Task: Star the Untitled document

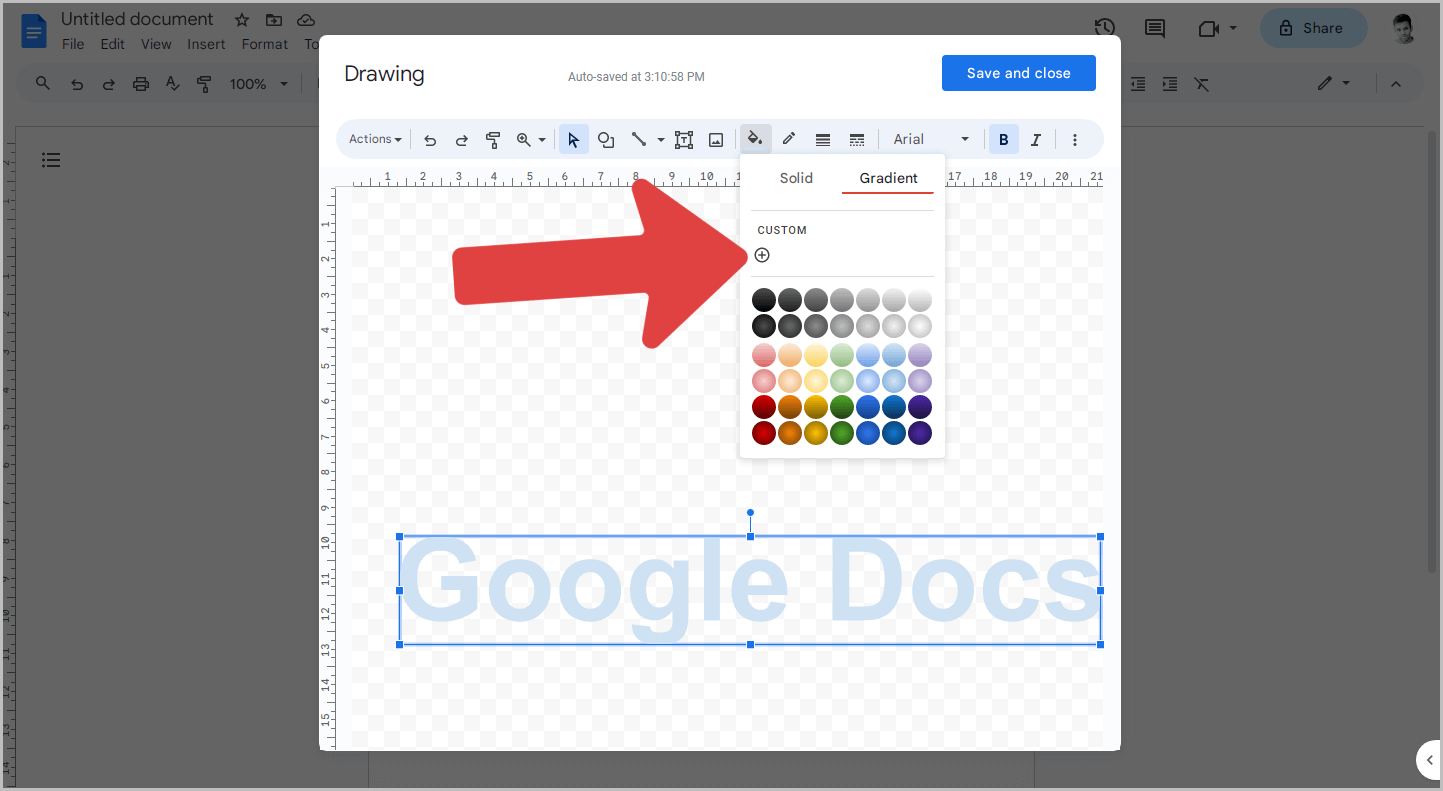Action: (x=242, y=20)
